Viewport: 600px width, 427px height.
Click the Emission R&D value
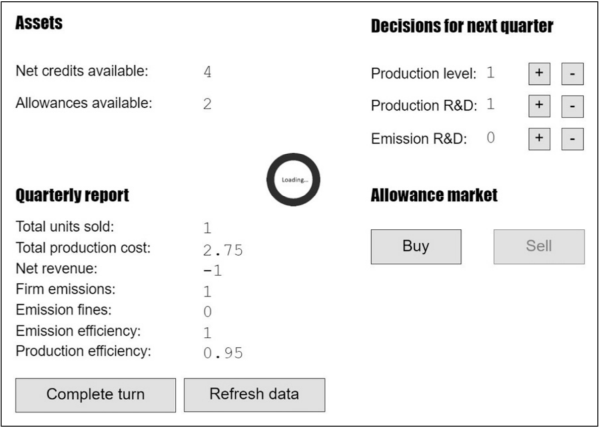(x=491, y=138)
